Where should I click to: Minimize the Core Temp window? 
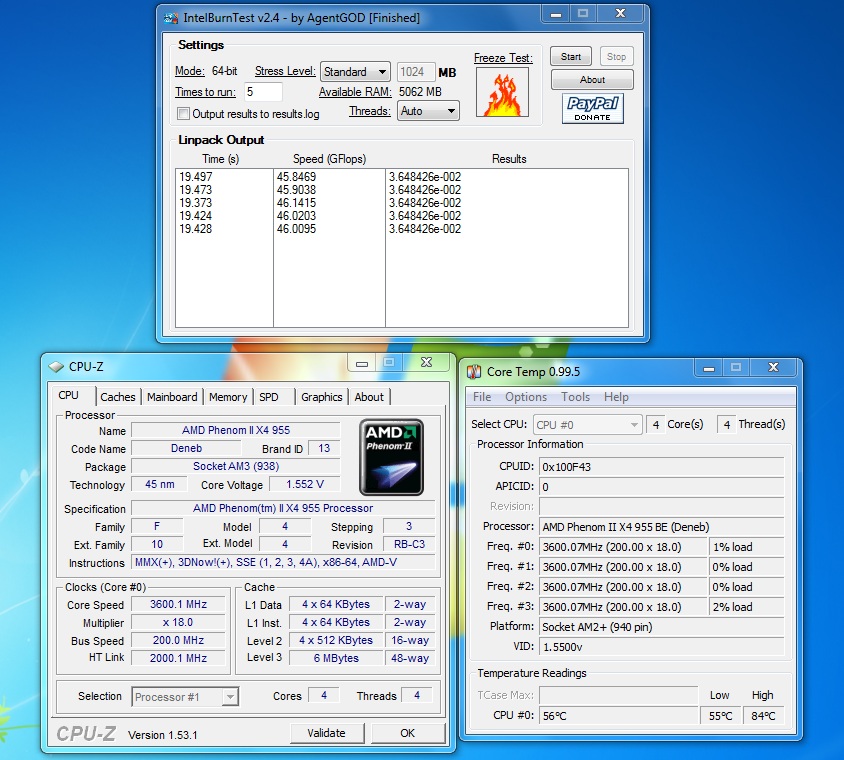(709, 368)
